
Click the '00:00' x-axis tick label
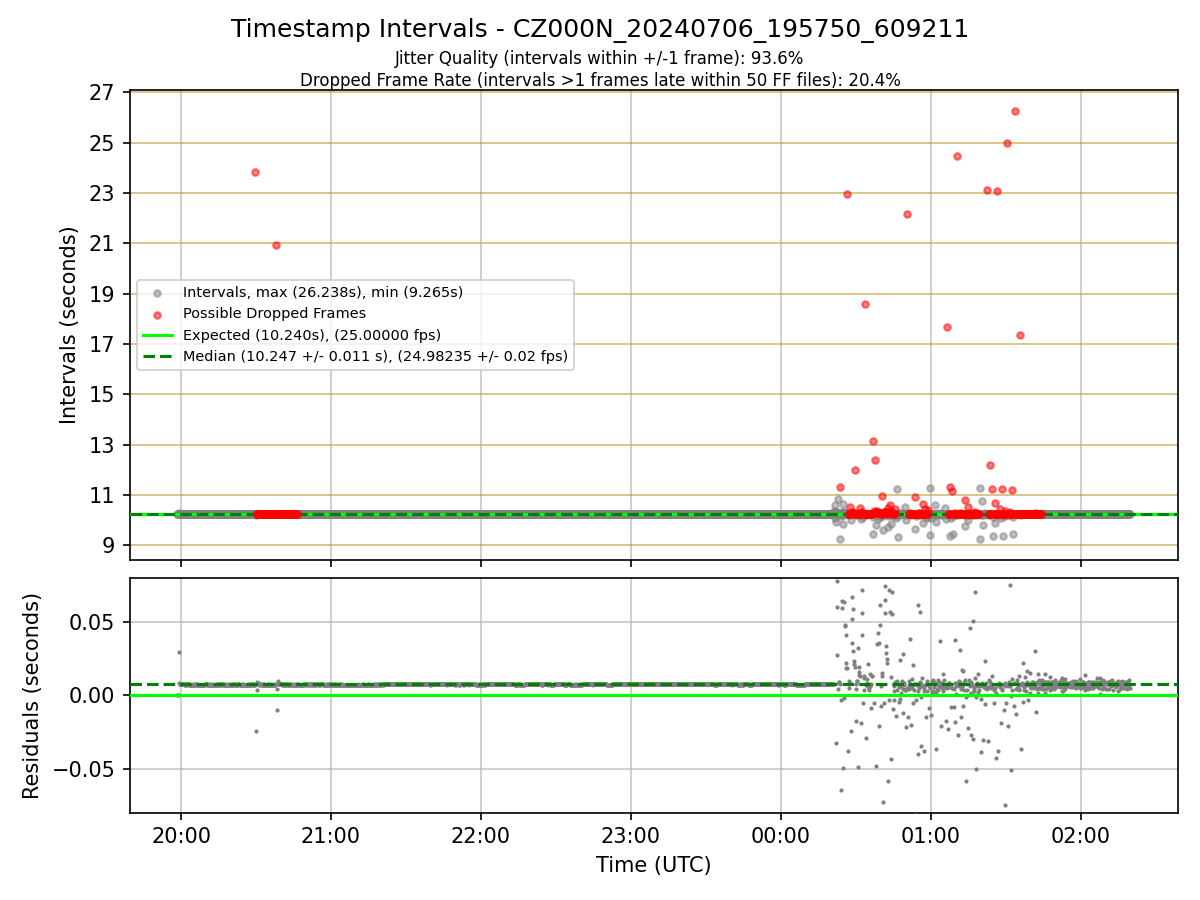pyautogui.click(x=781, y=835)
